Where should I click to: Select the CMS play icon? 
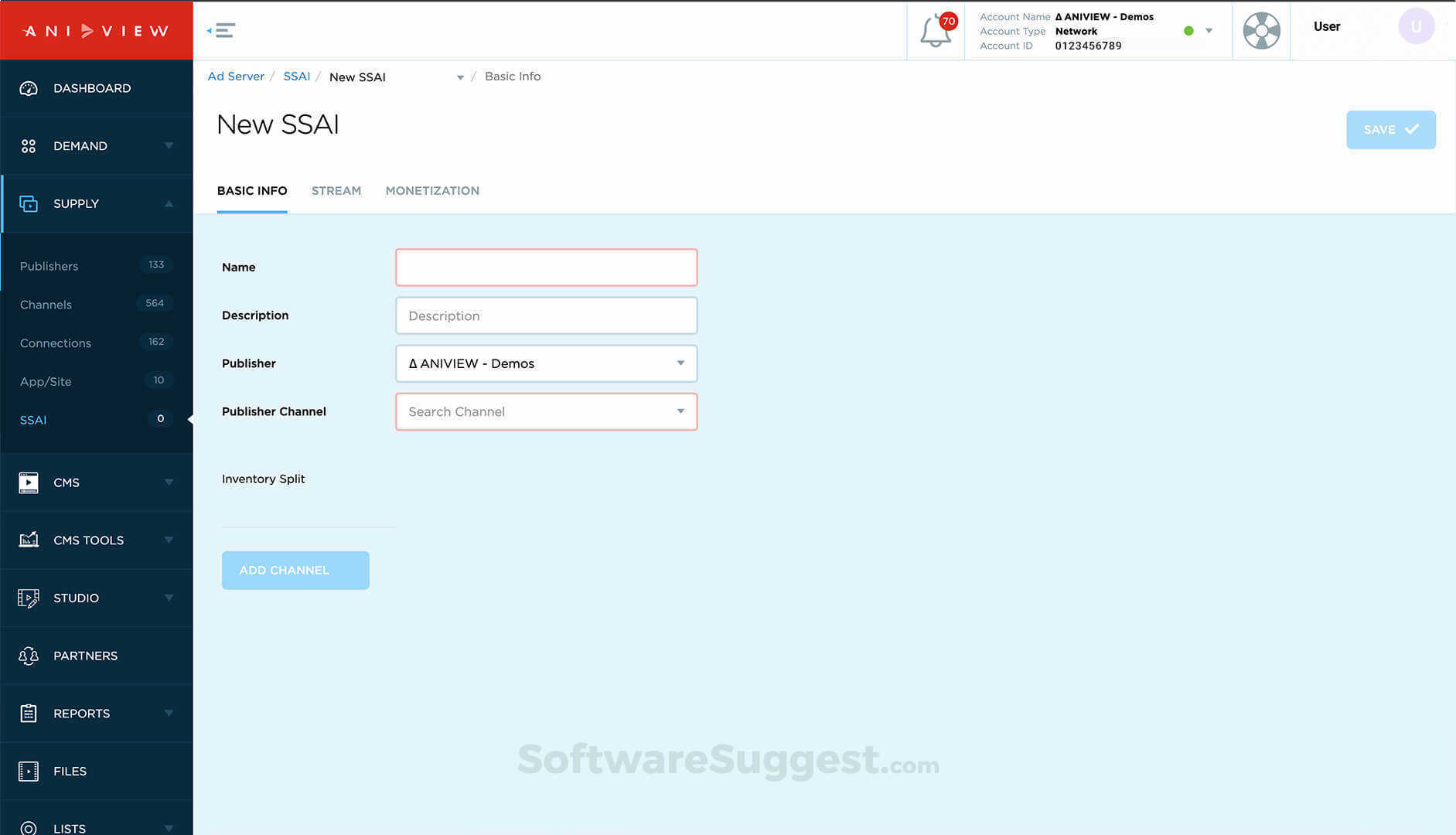[29, 482]
